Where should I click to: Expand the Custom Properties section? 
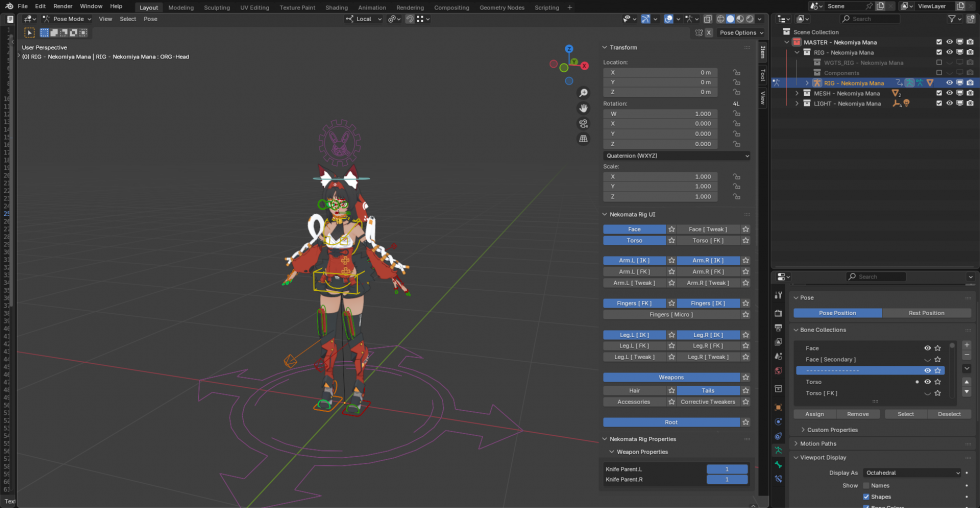(x=831, y=430)
